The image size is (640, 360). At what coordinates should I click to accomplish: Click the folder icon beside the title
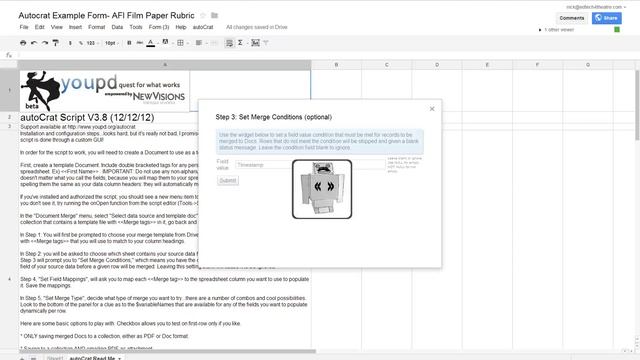point(214,16)
